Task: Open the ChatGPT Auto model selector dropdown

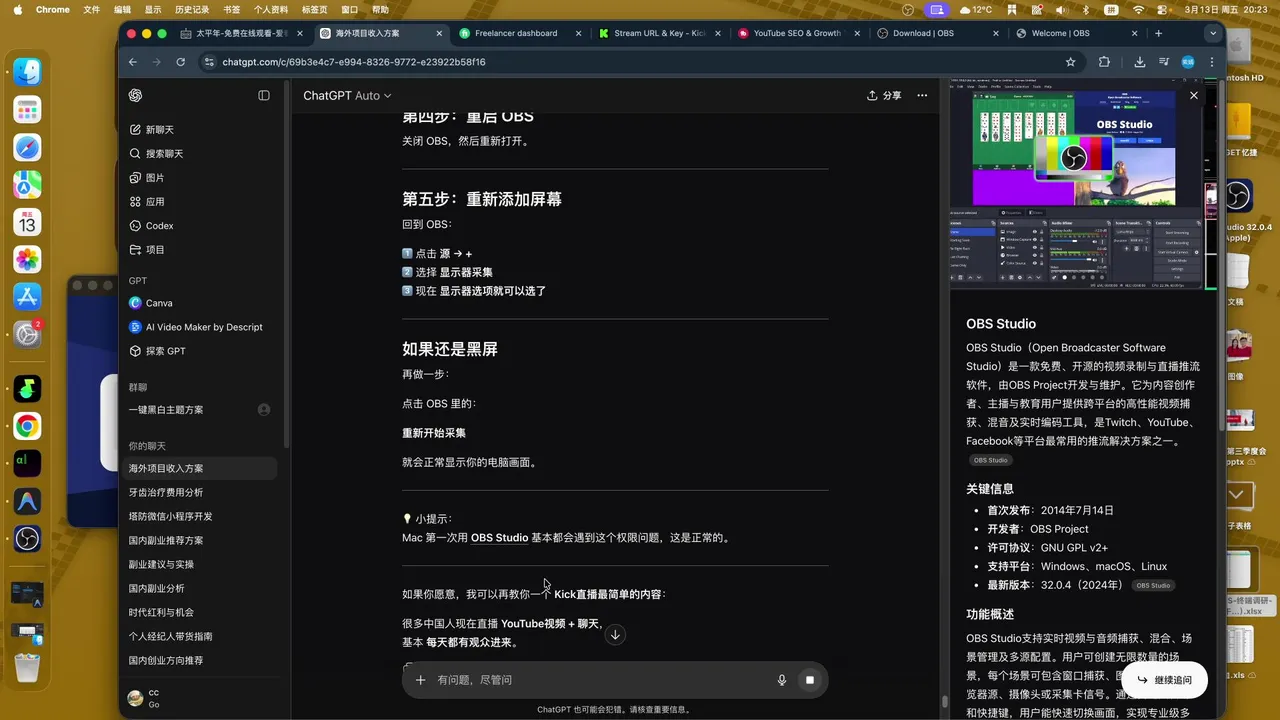Action: coord(348,96)
